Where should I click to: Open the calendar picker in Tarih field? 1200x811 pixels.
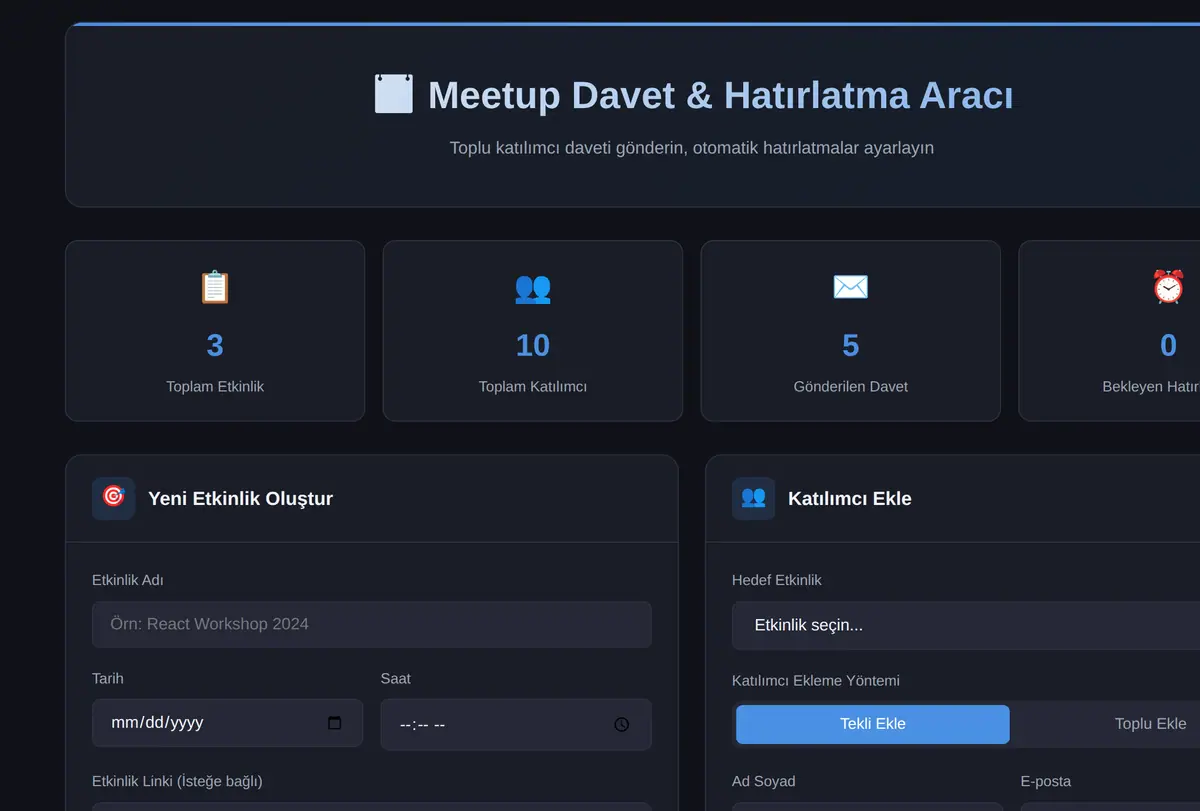(x=335, y=723)
